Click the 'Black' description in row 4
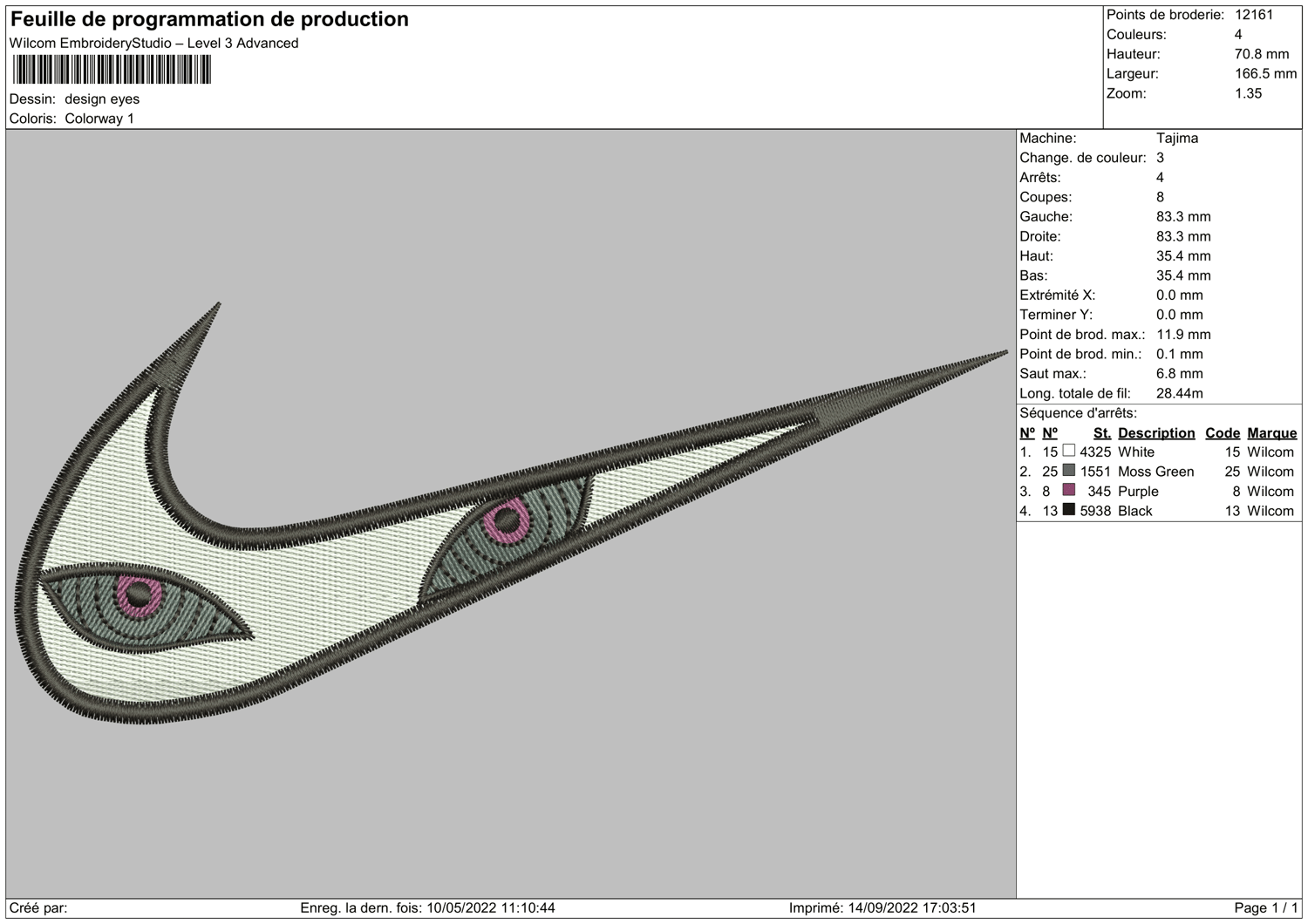This screenshot has width=1308, height=924. pyautogui.click(x=1135, y=511)
